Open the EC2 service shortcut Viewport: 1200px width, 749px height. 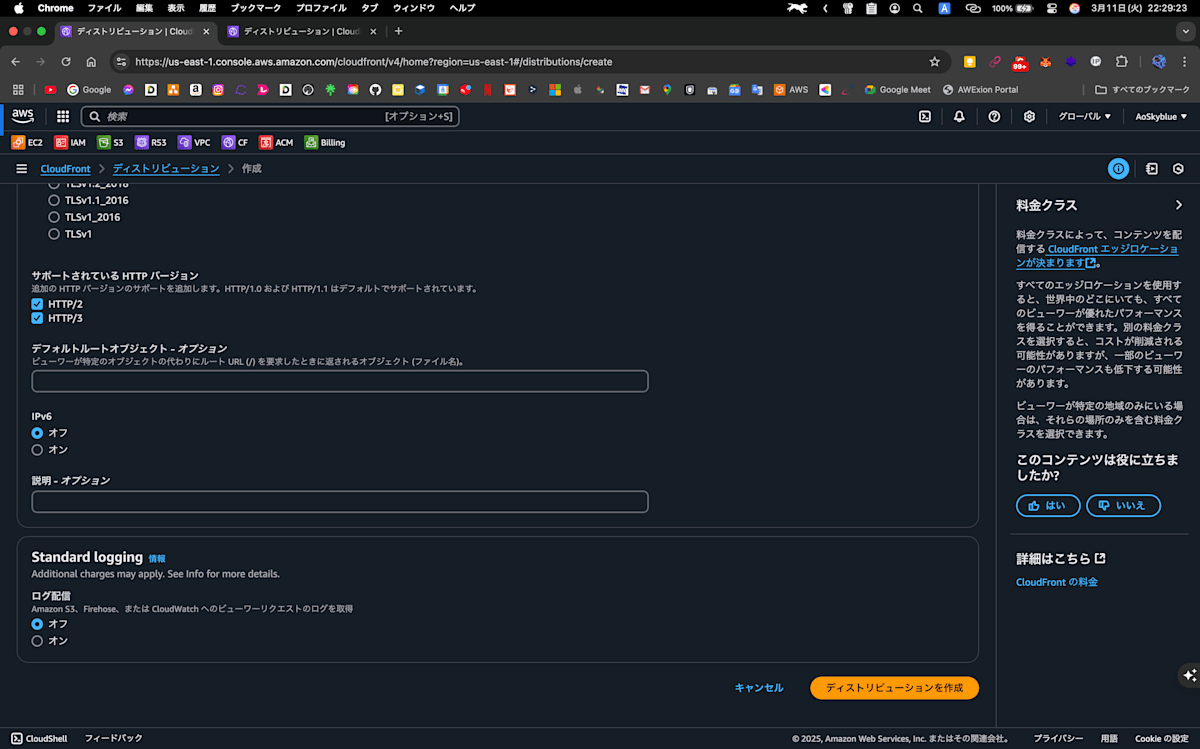coord(27,142)
